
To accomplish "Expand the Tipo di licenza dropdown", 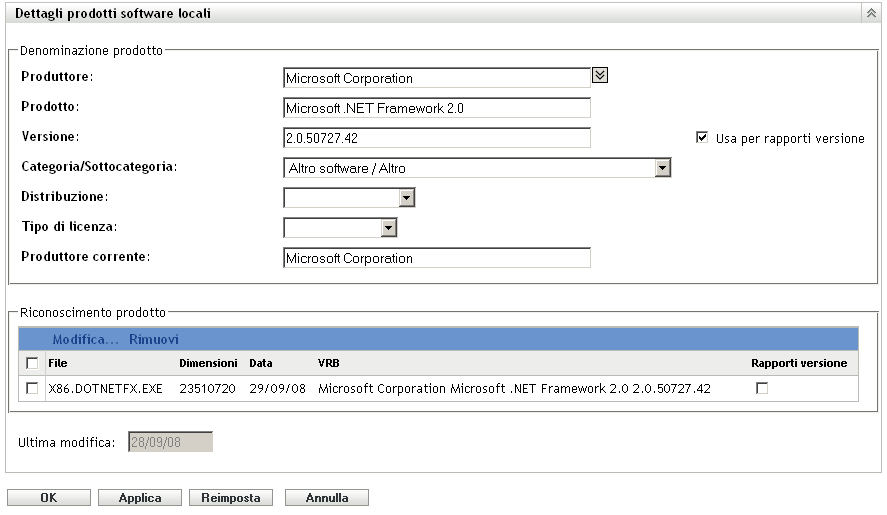I will pyautogui.click(x=389, y=228).
